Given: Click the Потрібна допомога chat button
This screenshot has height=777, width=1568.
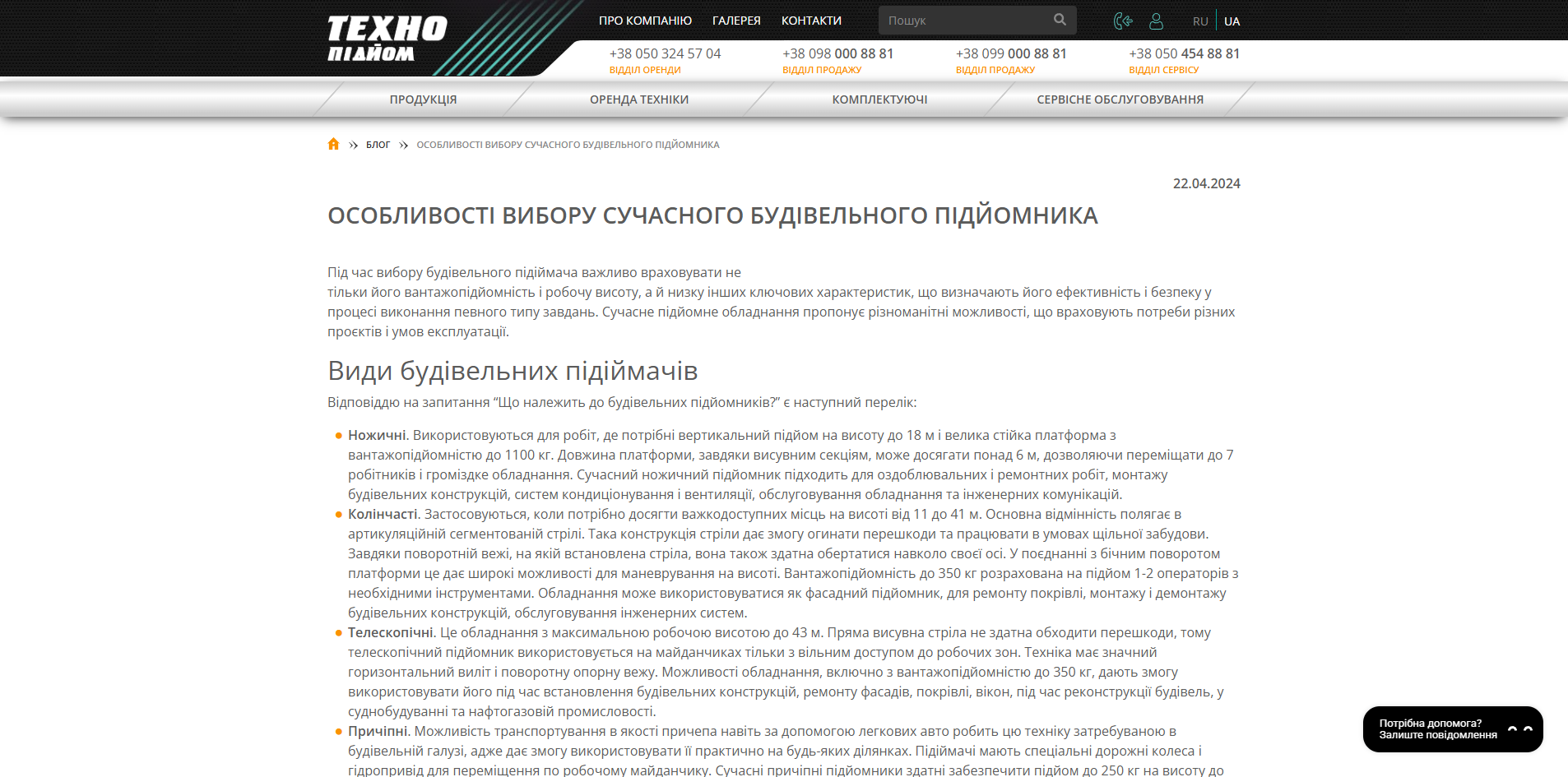Looking at the screenshot, I should [x=1453, y=729].
